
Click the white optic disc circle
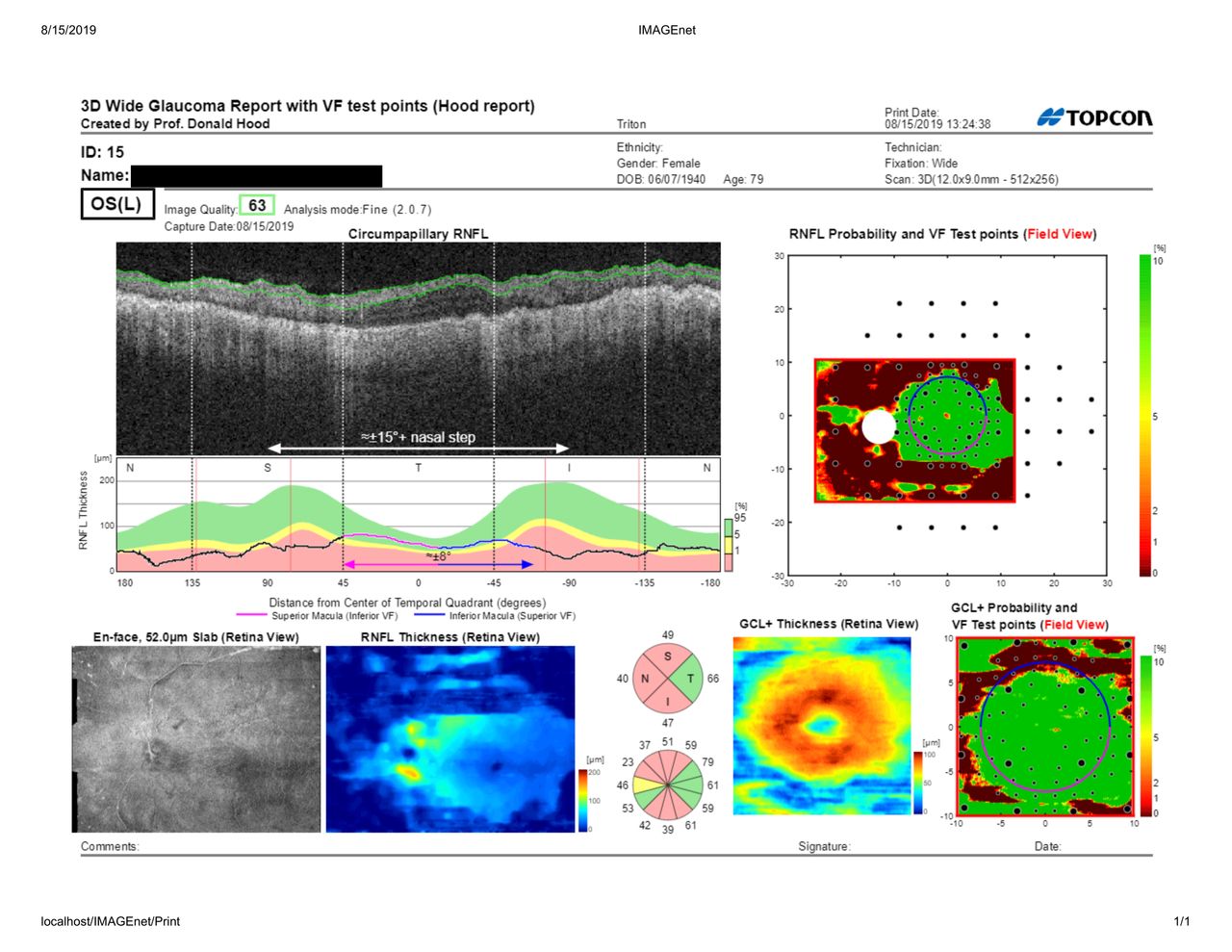click(x=878, y=426)
